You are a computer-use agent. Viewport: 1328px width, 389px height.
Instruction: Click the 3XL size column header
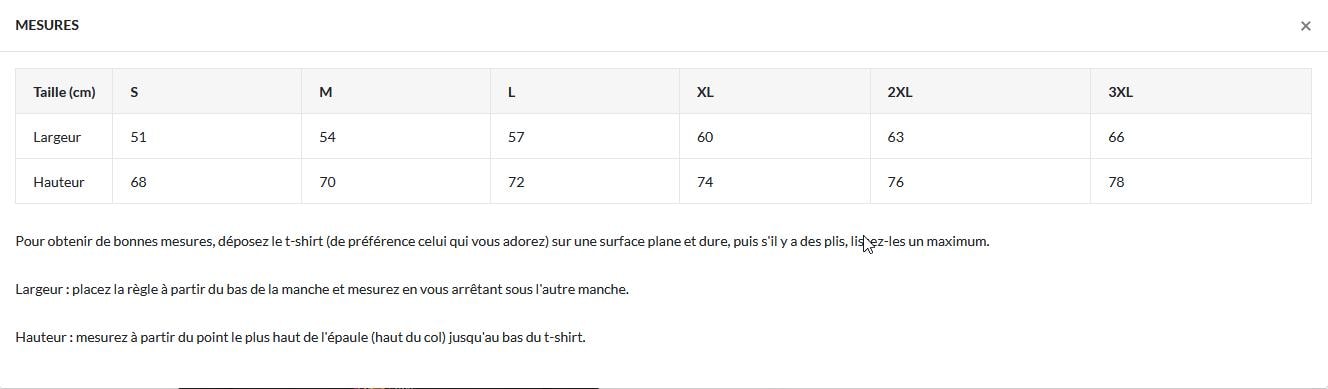1201,92
